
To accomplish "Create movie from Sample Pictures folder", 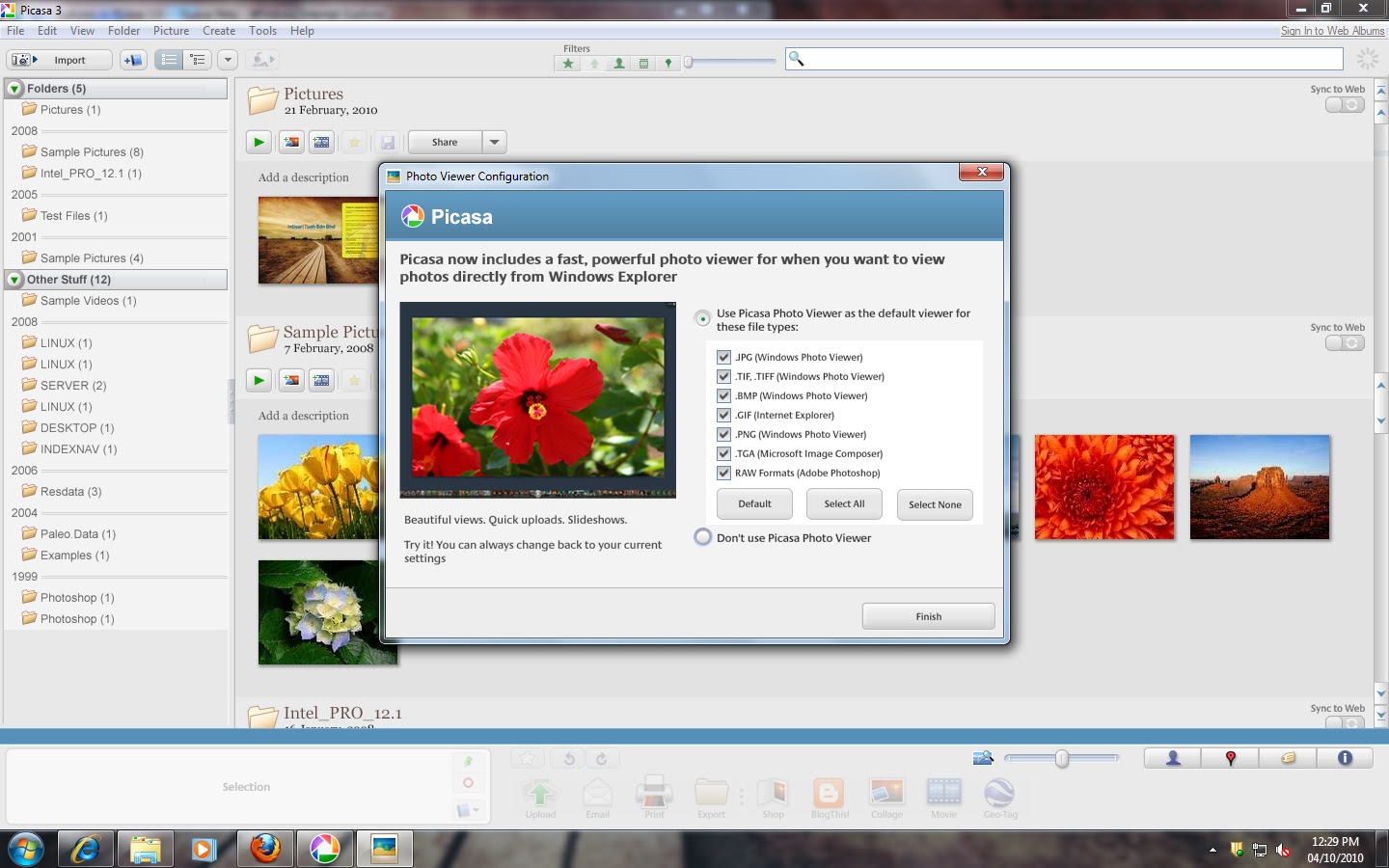I will (321, 380).
